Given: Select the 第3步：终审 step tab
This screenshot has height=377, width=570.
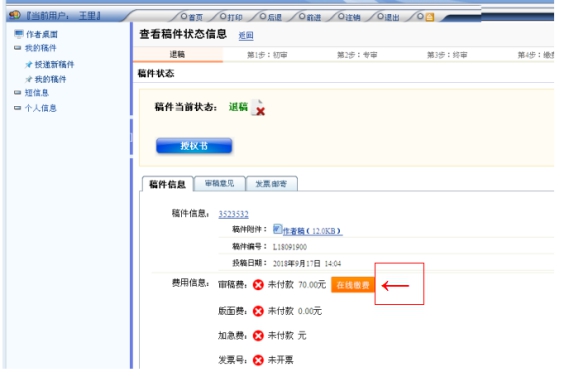Looking at the screenshot, I should tap(447, 55).
